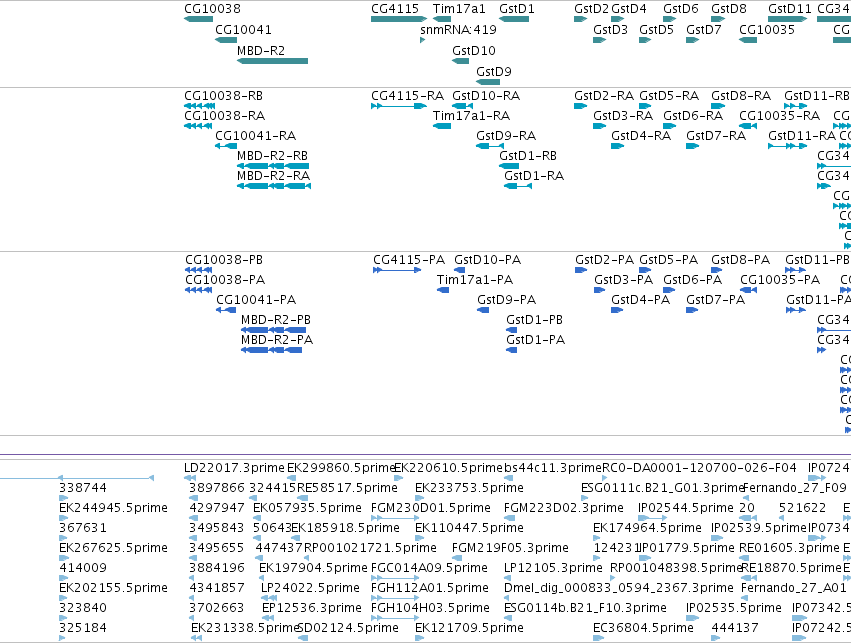
Task: Select transcript GstD9-RA
Action: click(506, 136)
